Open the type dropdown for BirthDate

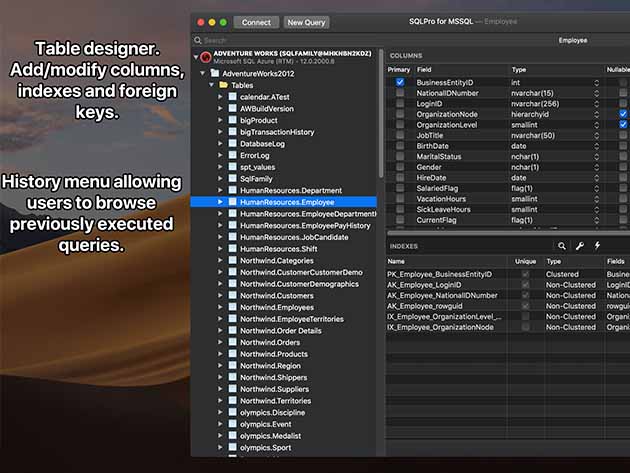point(596,146)
